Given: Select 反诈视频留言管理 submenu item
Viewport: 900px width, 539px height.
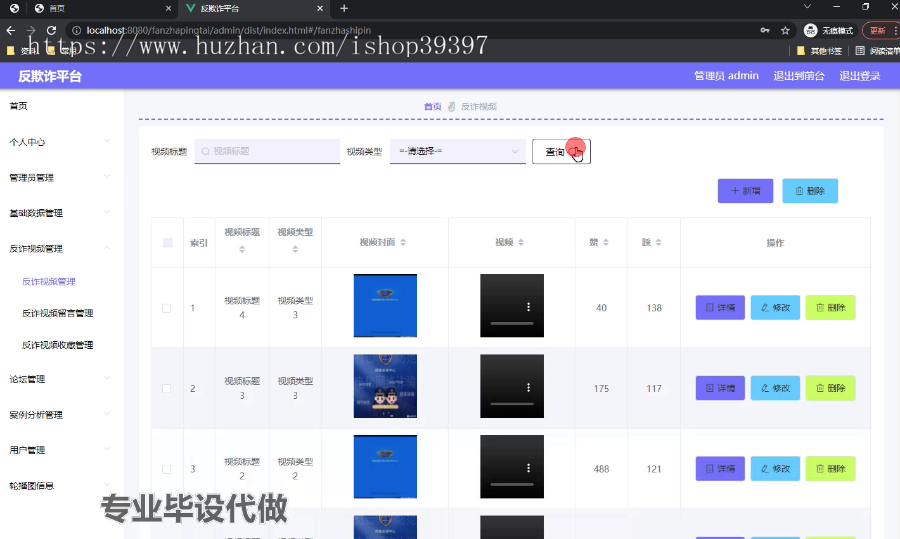Looking at the screenshot, I should pos(57,313).
